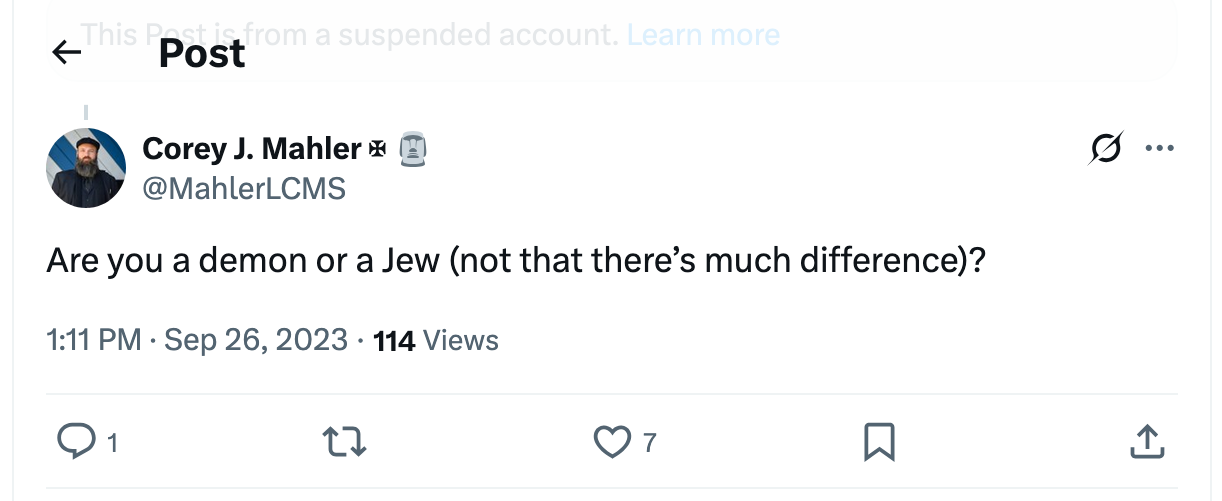1222x501 pixels.
Task: Click the 1:11 PM timestamp
Action: point(93,340)
